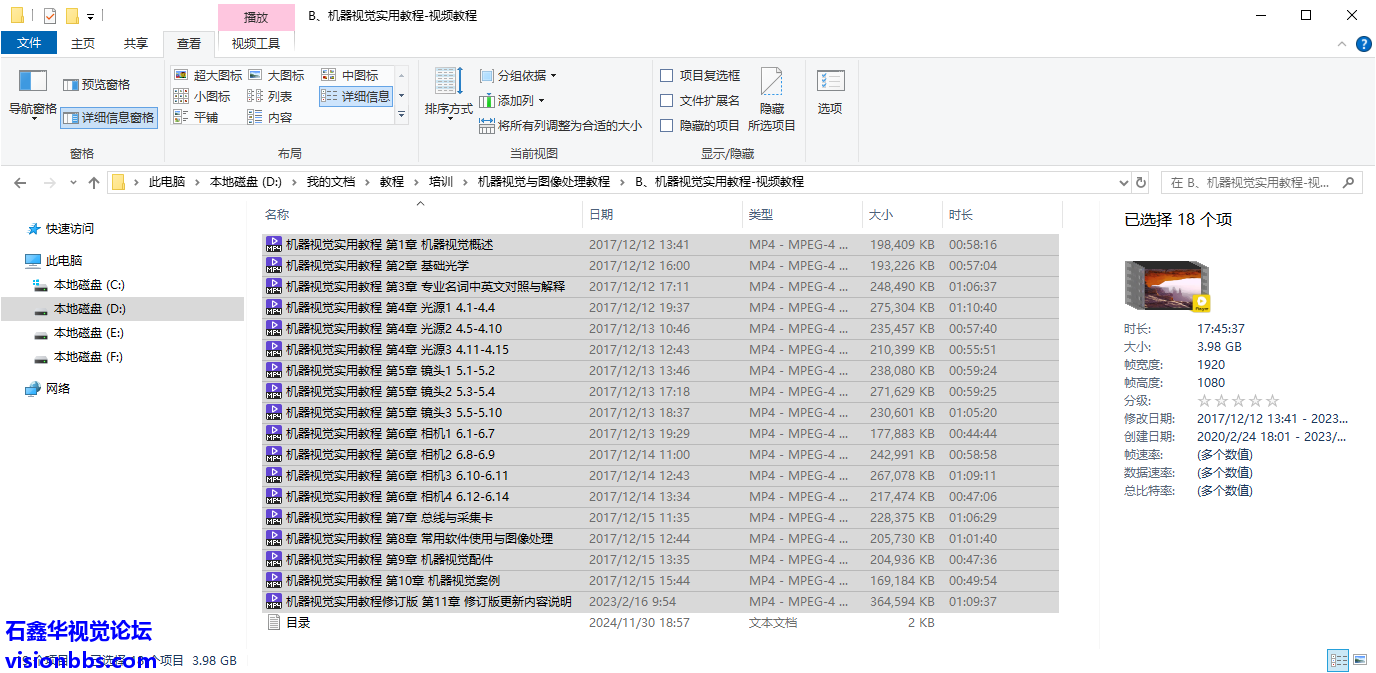Click Size all columns to fit (将所有列调整为合适的大小)
1376x673 pixels.
tap(560, 126)
